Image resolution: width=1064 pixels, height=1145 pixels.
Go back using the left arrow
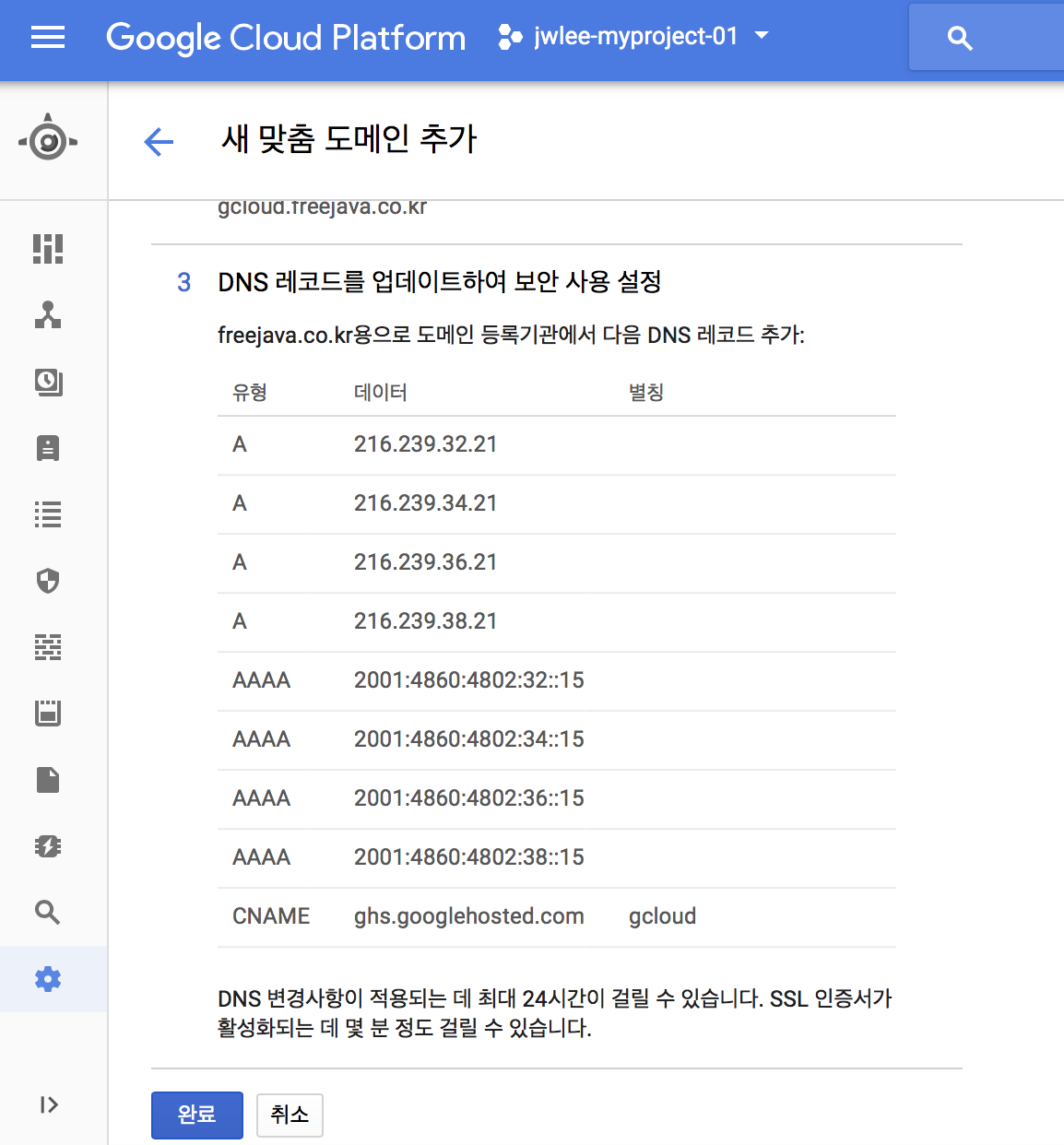pyautogui.click(x=159, y=141)
